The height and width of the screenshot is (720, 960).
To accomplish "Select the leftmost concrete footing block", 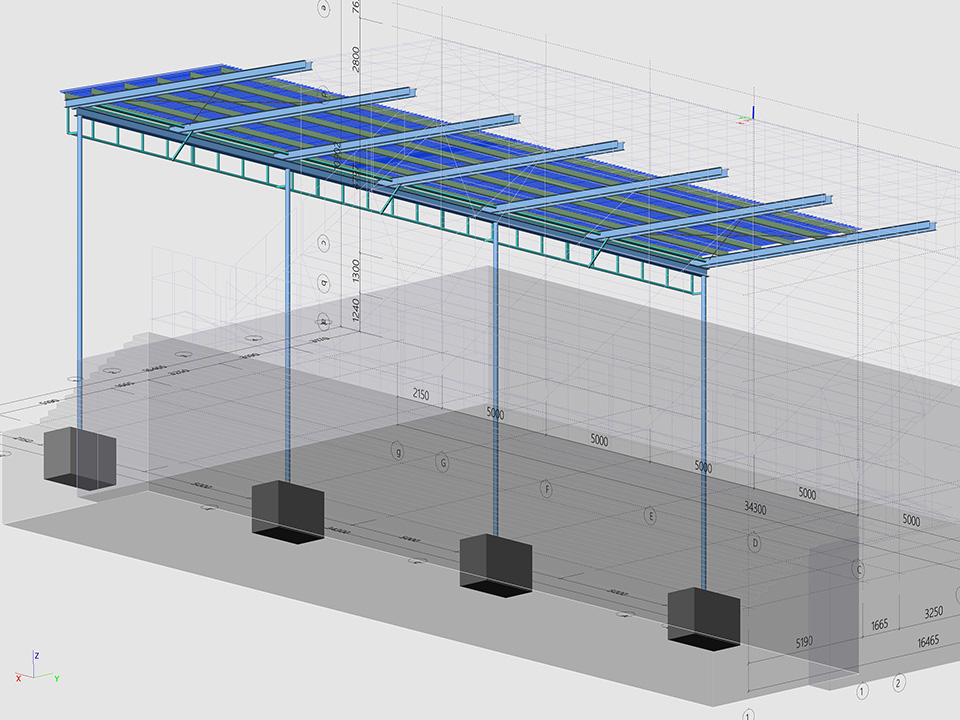I will pos(79,459).
